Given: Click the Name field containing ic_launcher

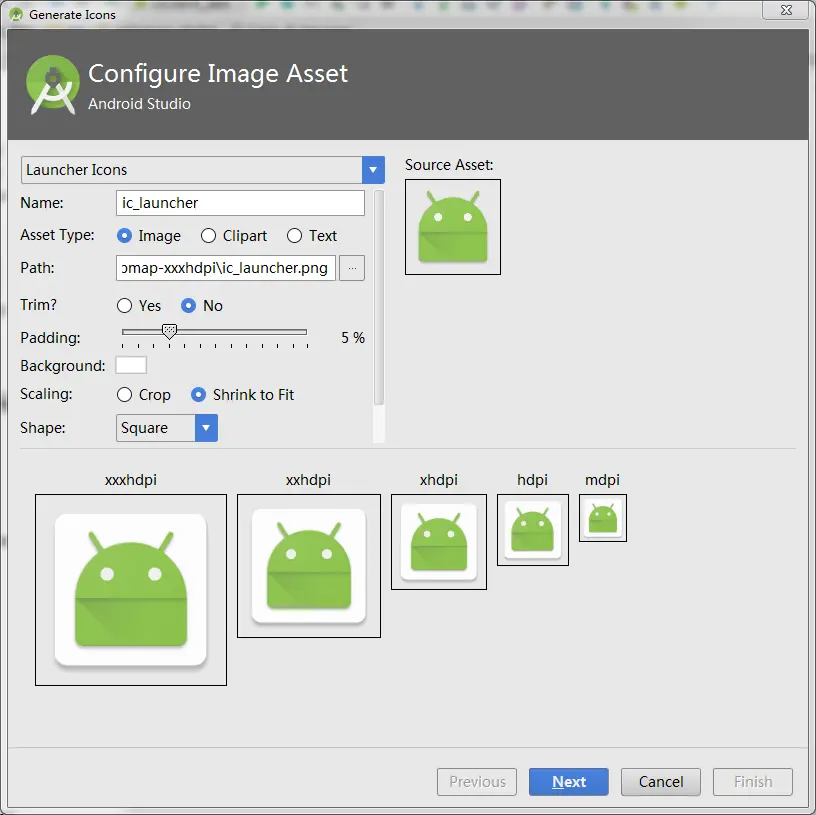Looking at the screenshot, I should point(240,203).
